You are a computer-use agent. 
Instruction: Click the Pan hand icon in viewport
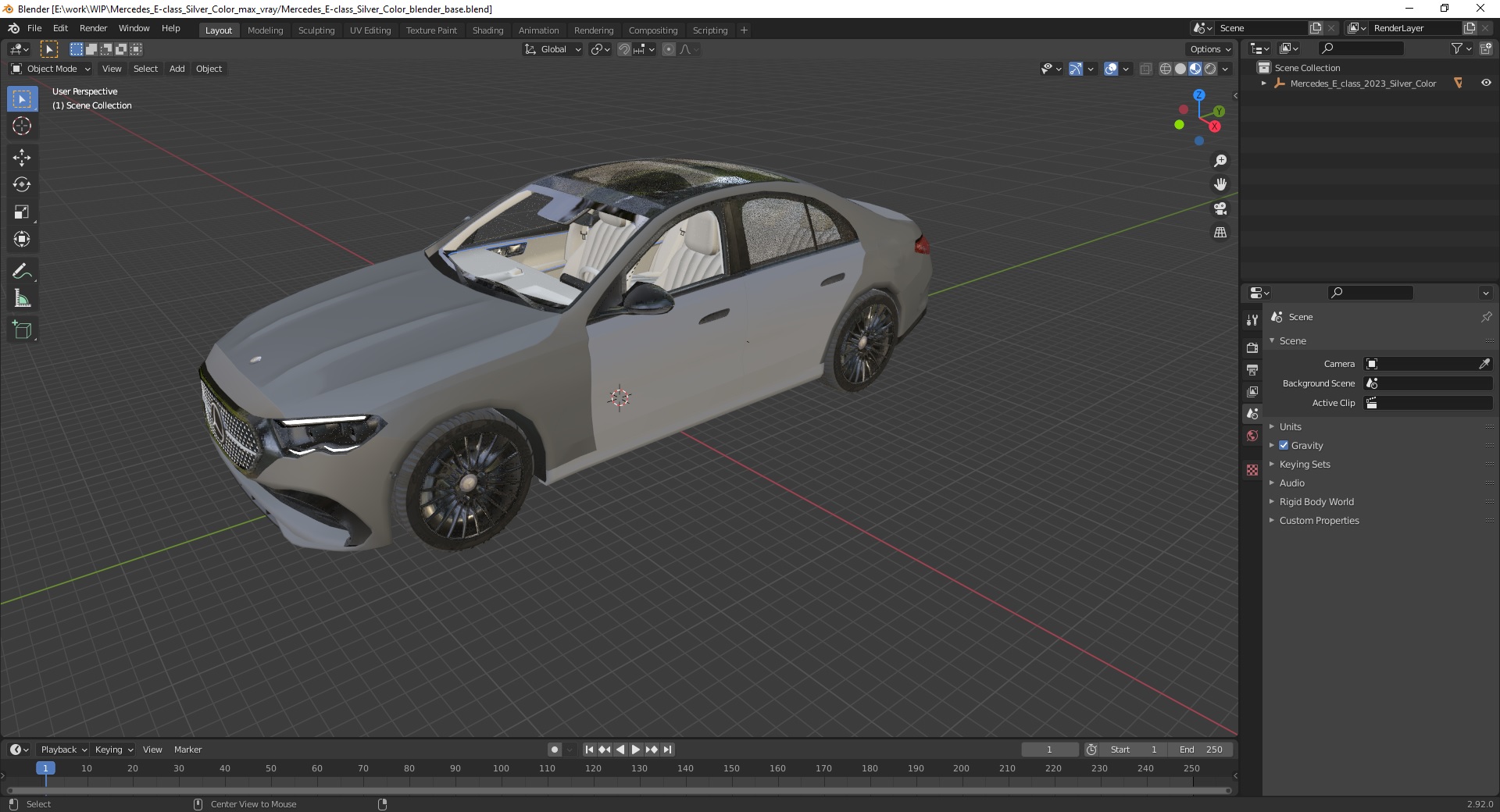(1220, 185)
